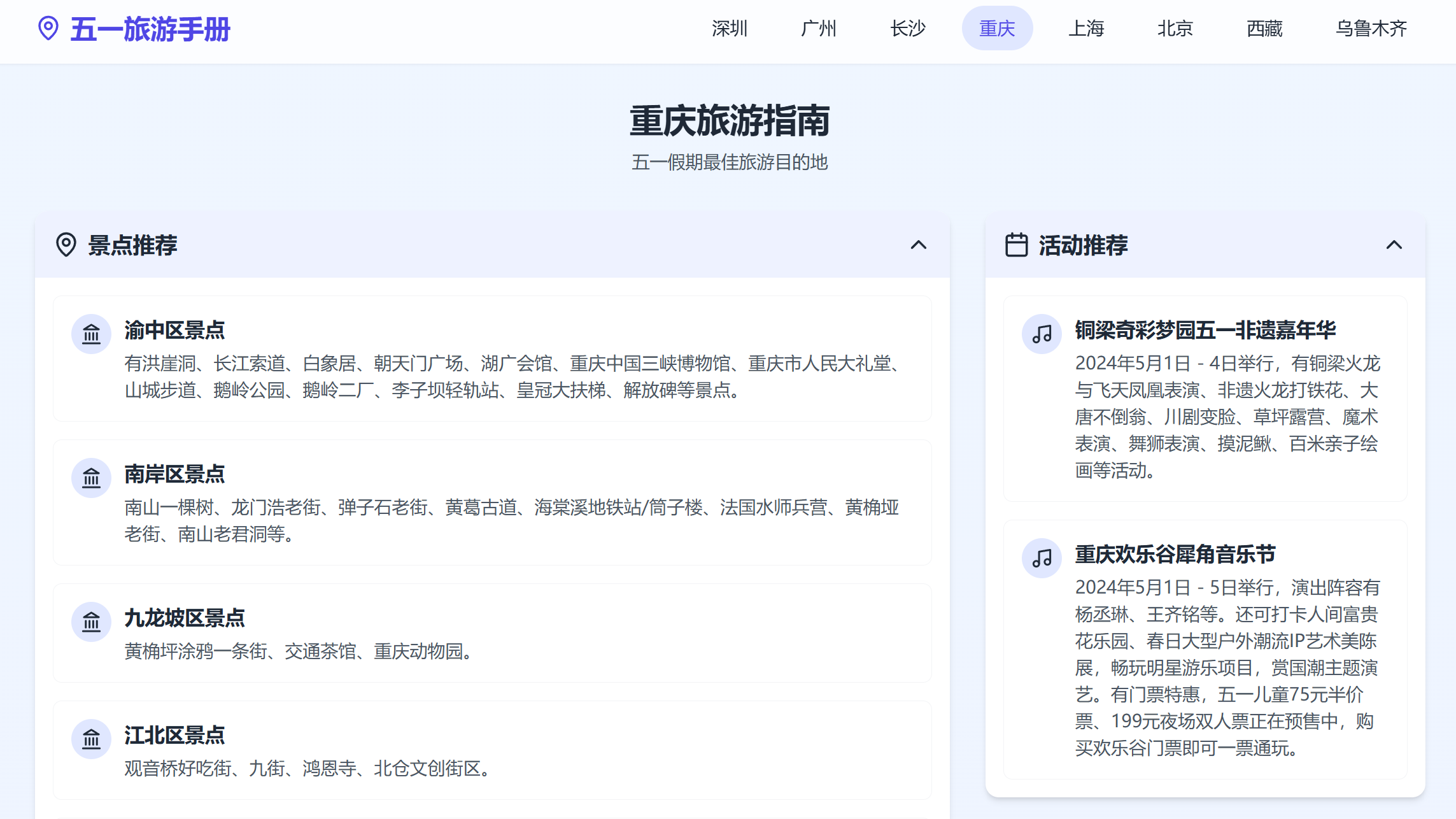Click the museum icon next to 渝中区景点
This screenshot has height=819, width=1456.
point(92,334)
